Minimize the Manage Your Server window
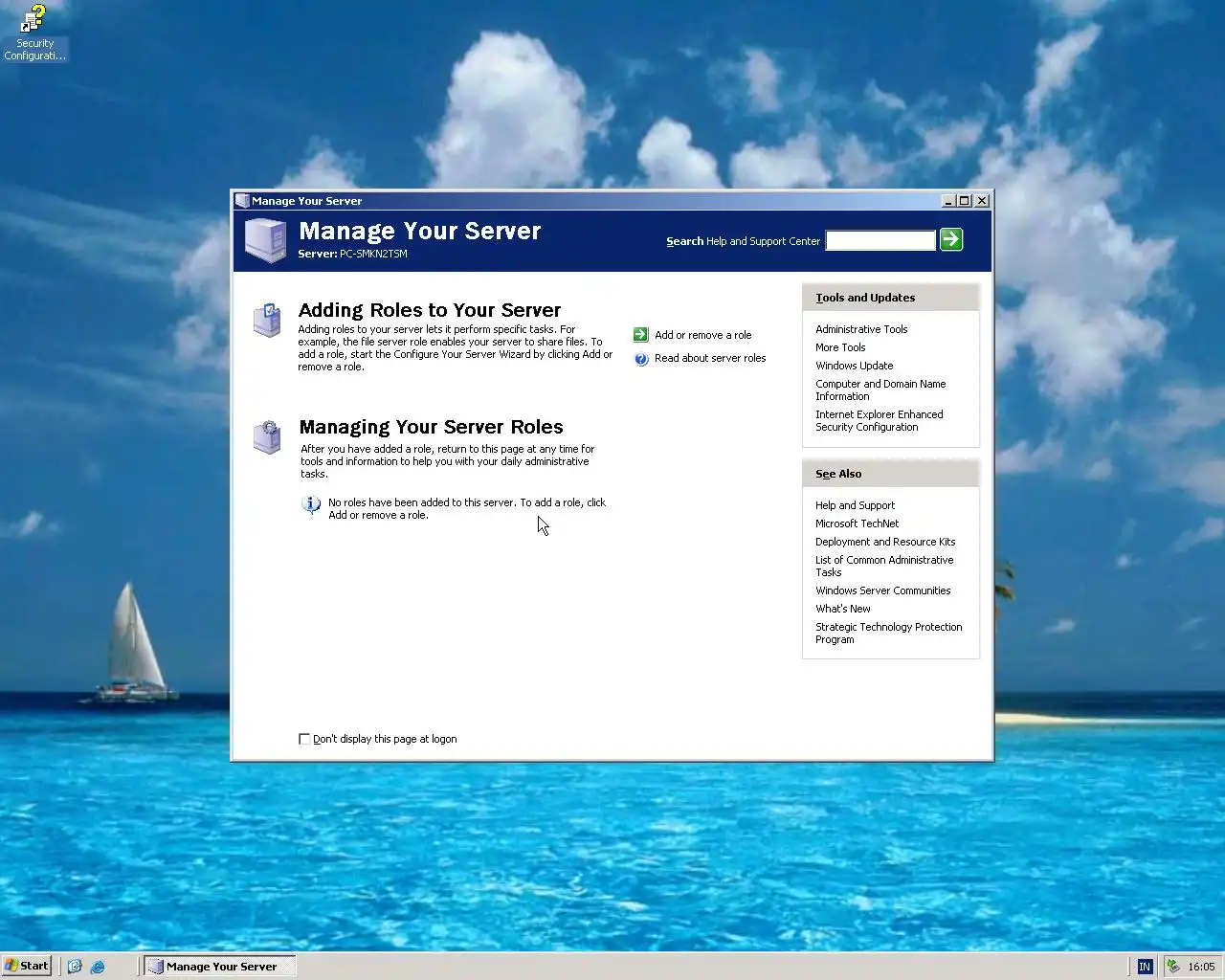 click(x=948, y=201)
